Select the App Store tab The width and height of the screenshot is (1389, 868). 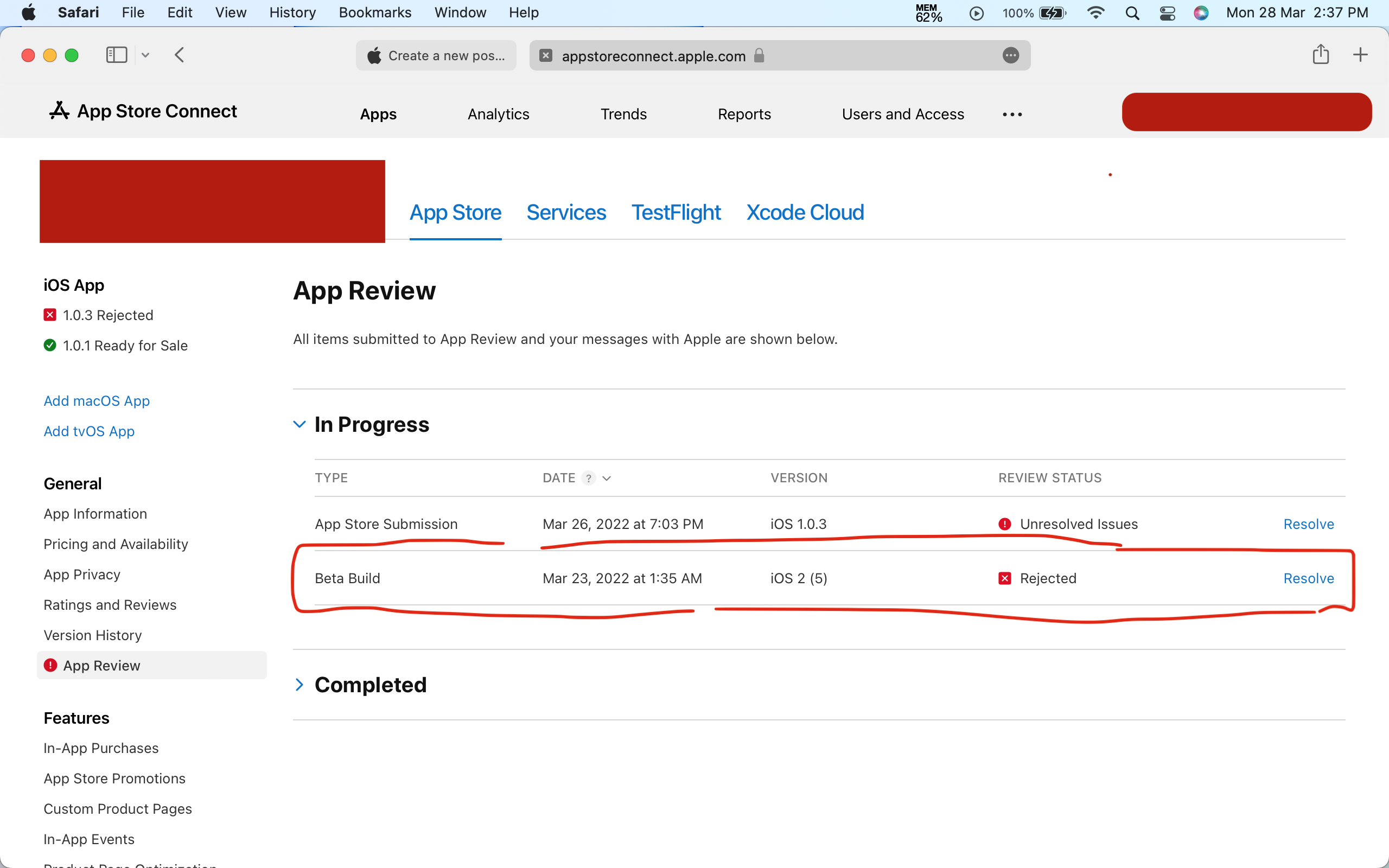coord(455,213)
